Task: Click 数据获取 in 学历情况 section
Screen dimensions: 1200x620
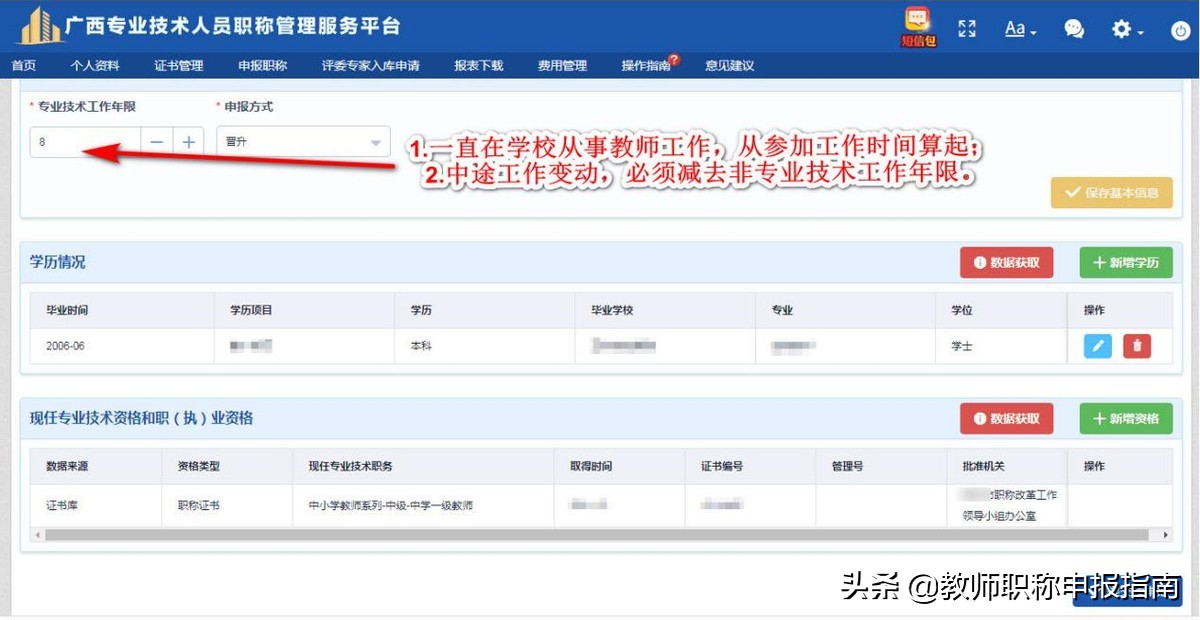Action: tap(1006, 262)
